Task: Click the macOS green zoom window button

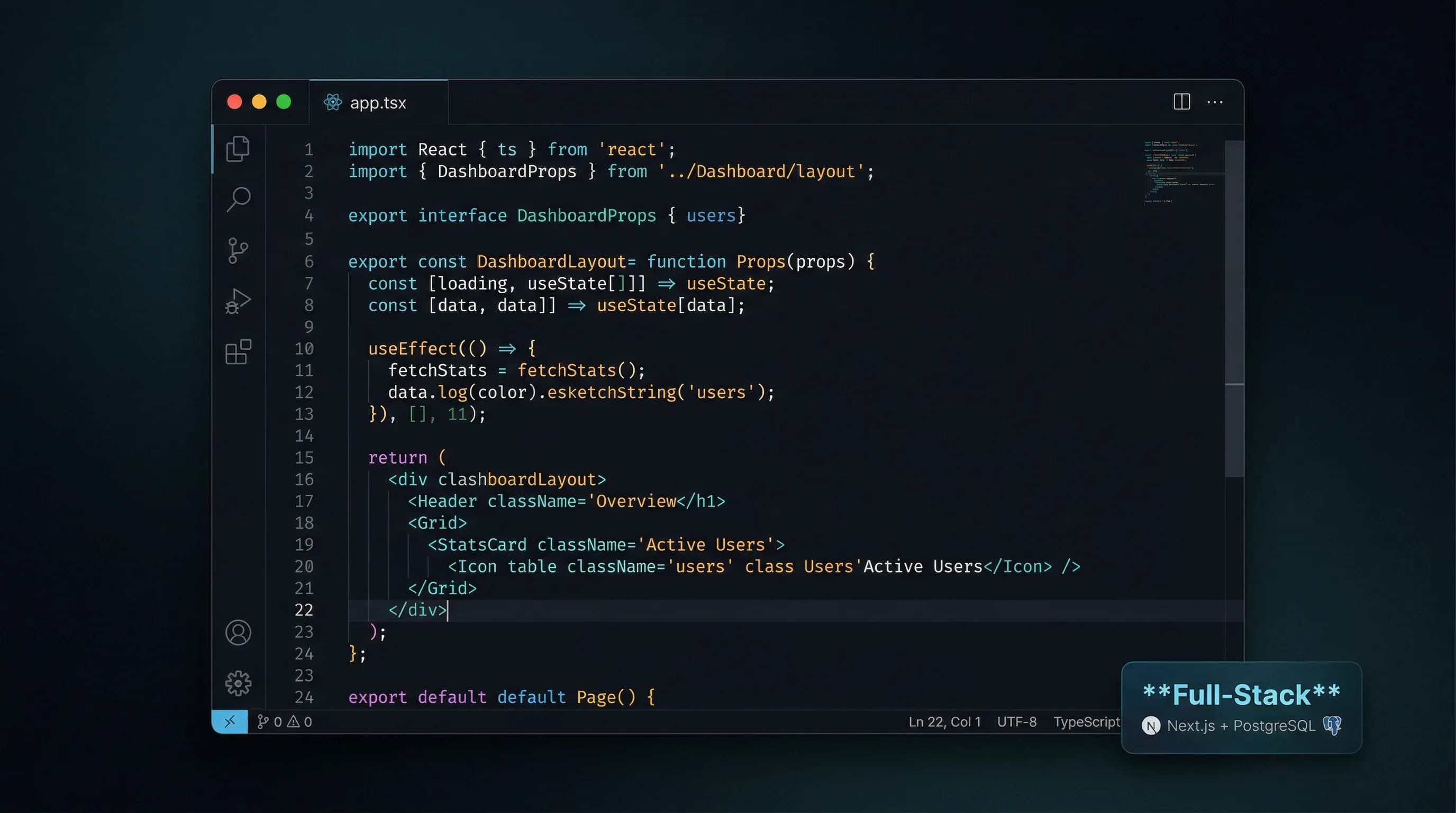Action: coord(284,102)
